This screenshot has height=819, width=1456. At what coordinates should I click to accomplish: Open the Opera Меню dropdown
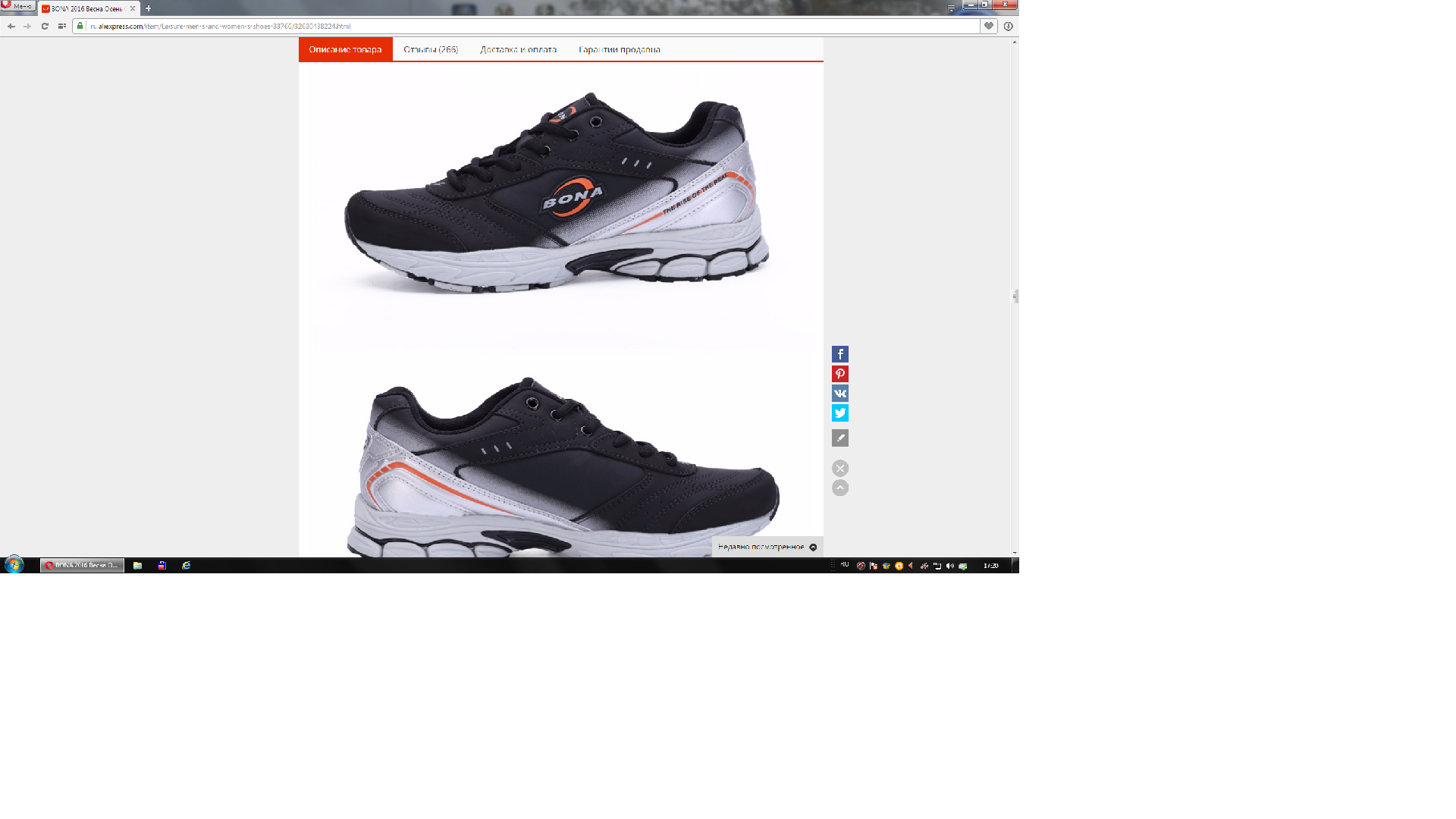[x=17, y=6]
